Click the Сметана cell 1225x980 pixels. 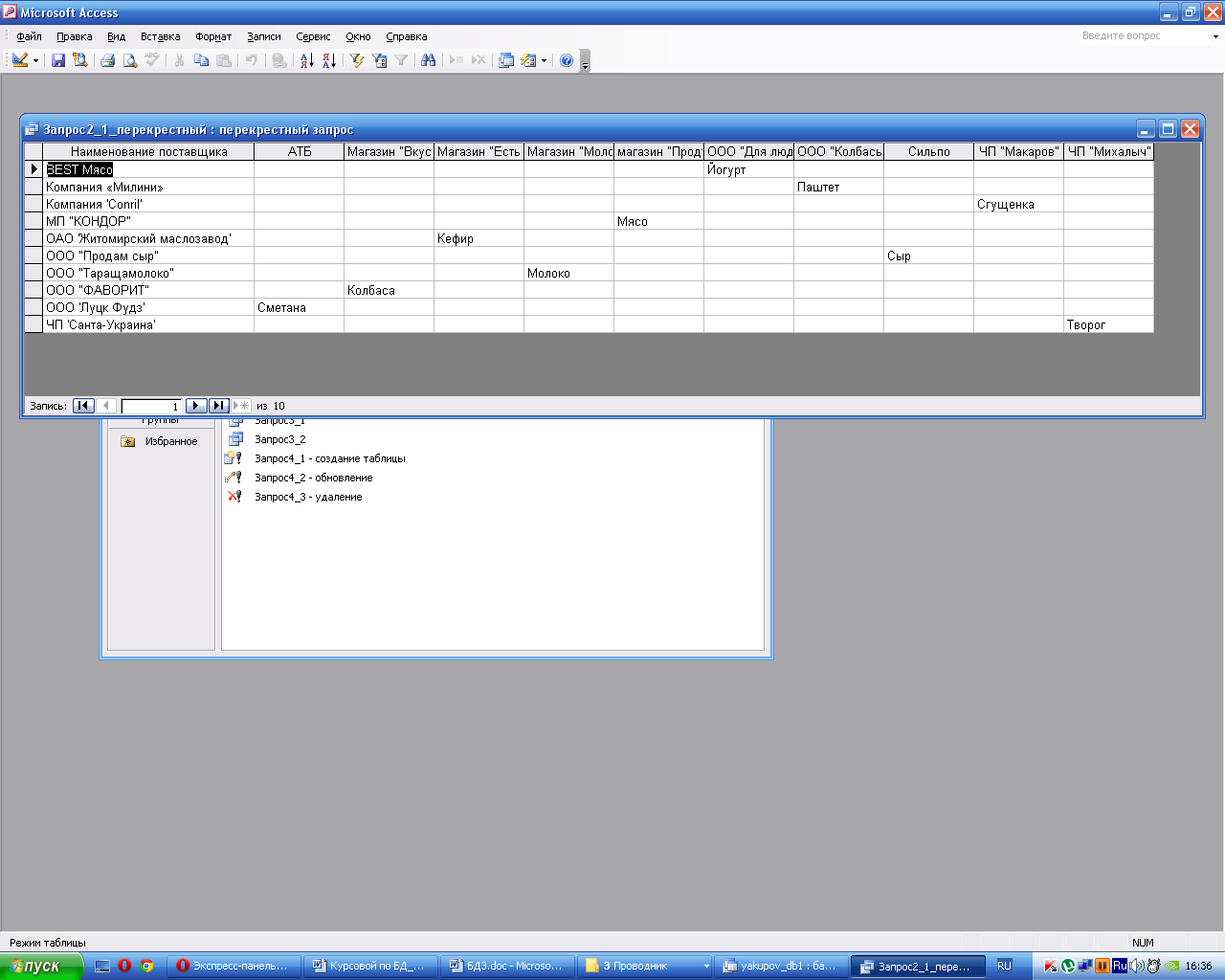[299, 307]
